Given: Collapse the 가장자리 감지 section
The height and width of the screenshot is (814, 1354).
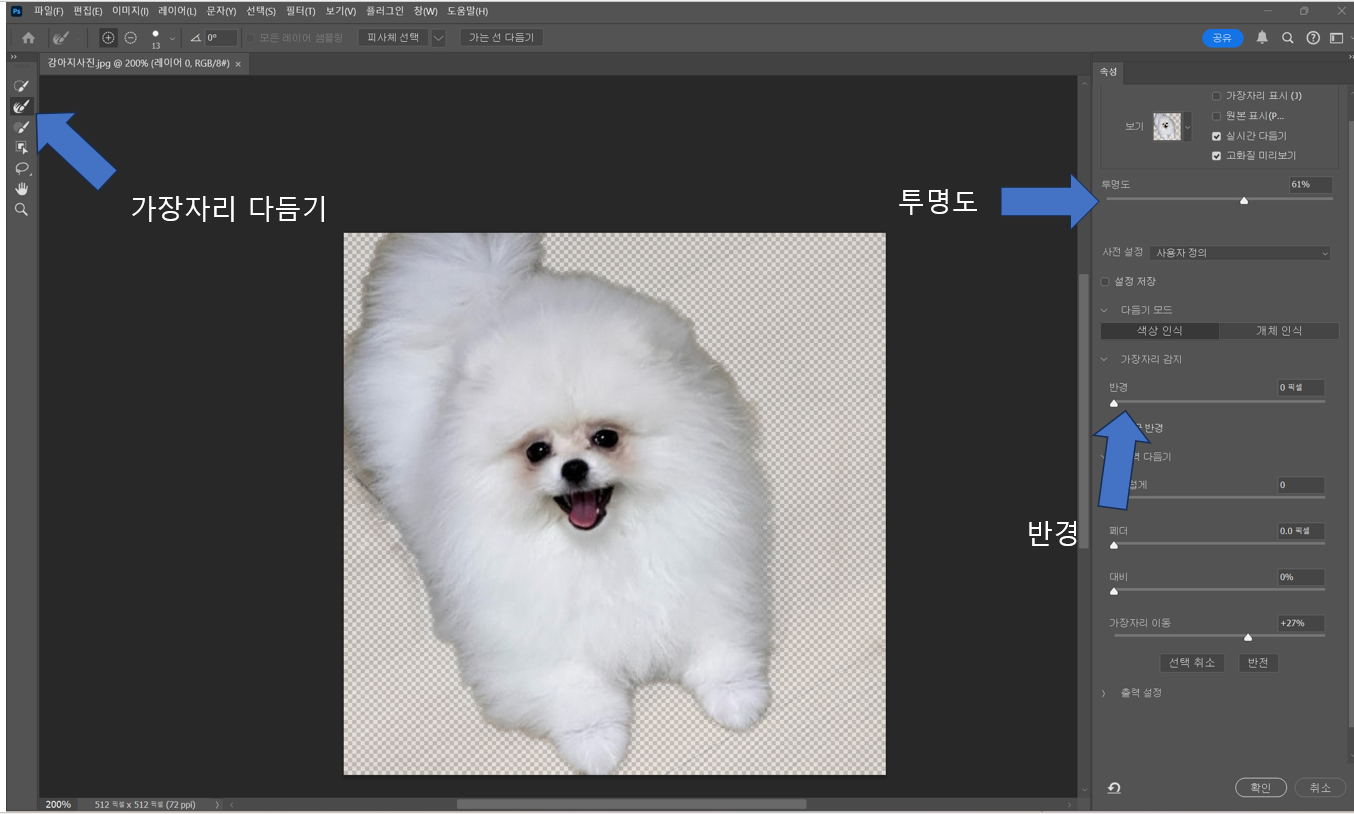Looking at the screenshot, I should point(1105,359).
